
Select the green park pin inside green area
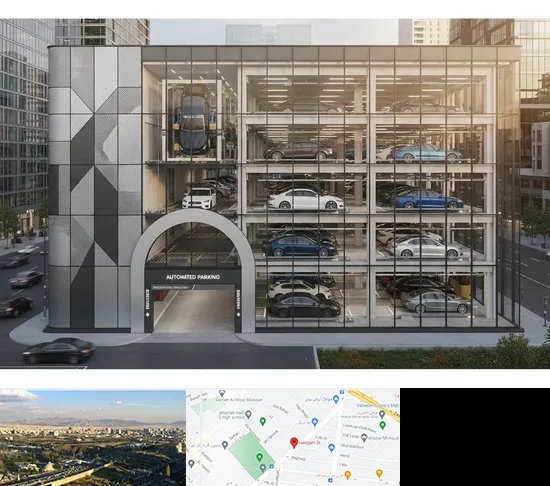point(259,457)
